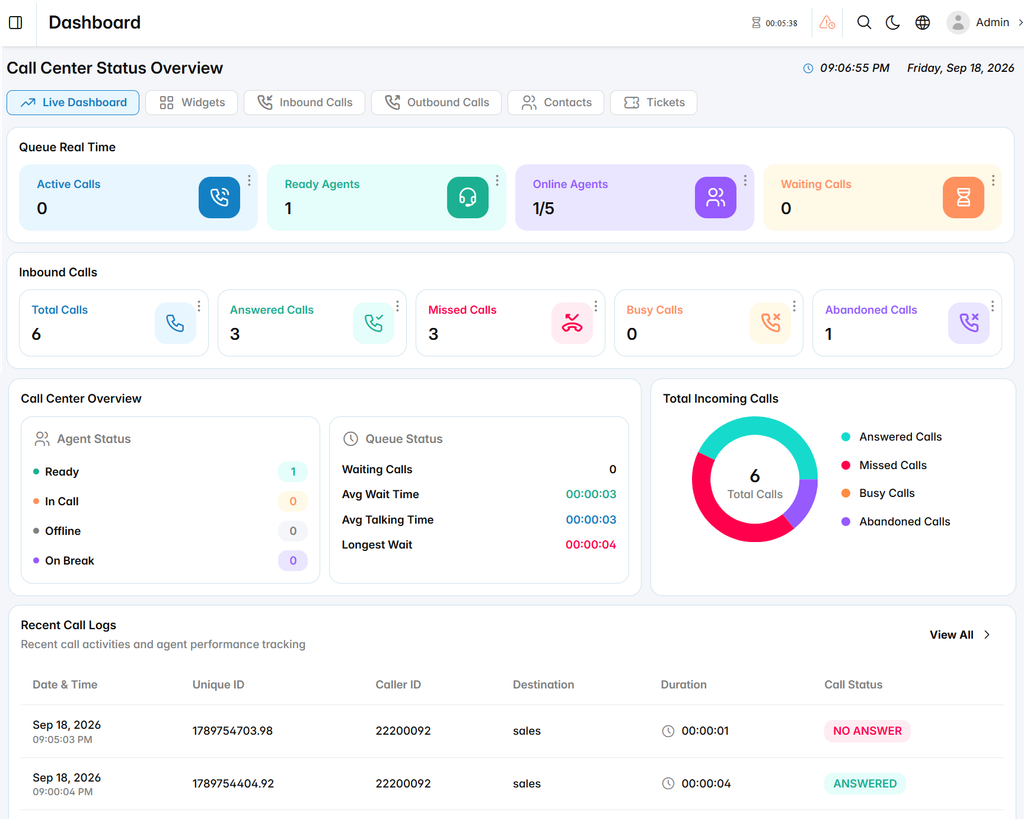Open search with the magnifier icon

point(864,23)
